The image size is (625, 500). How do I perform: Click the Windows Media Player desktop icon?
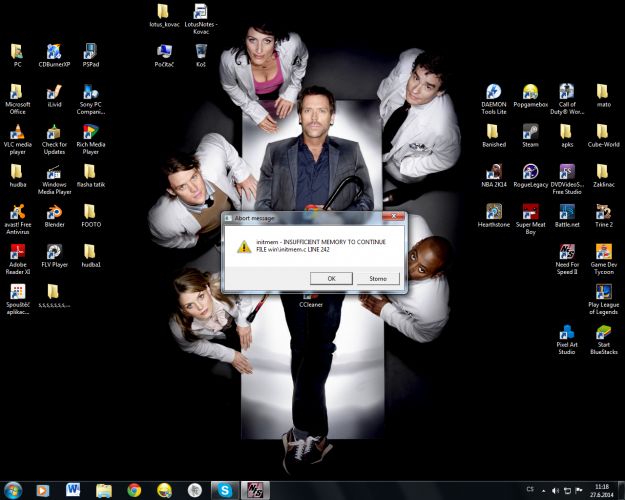point(54,180)
